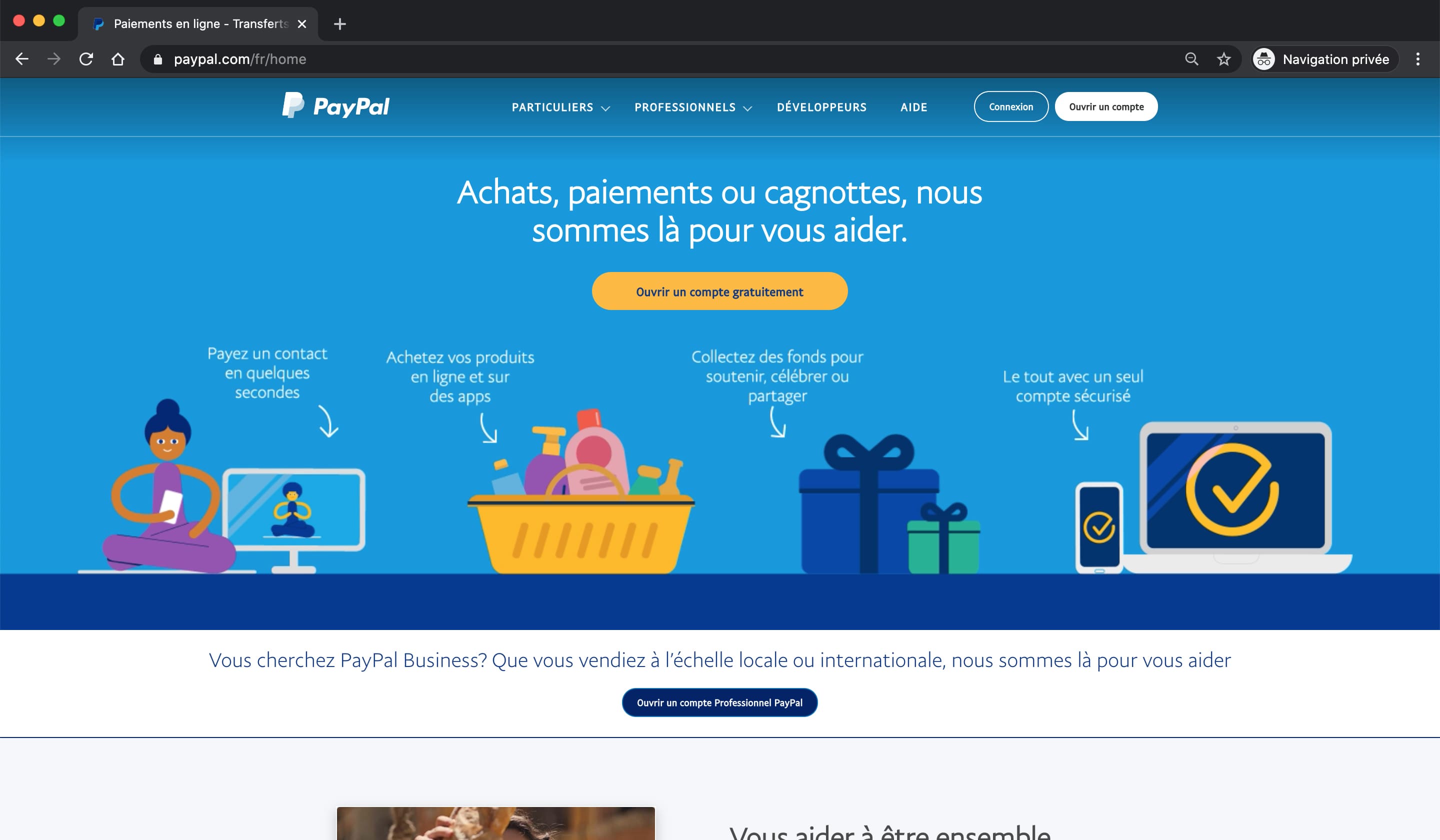
Task: Open new tab with plus icon
Action: click(x=340, y=24)
